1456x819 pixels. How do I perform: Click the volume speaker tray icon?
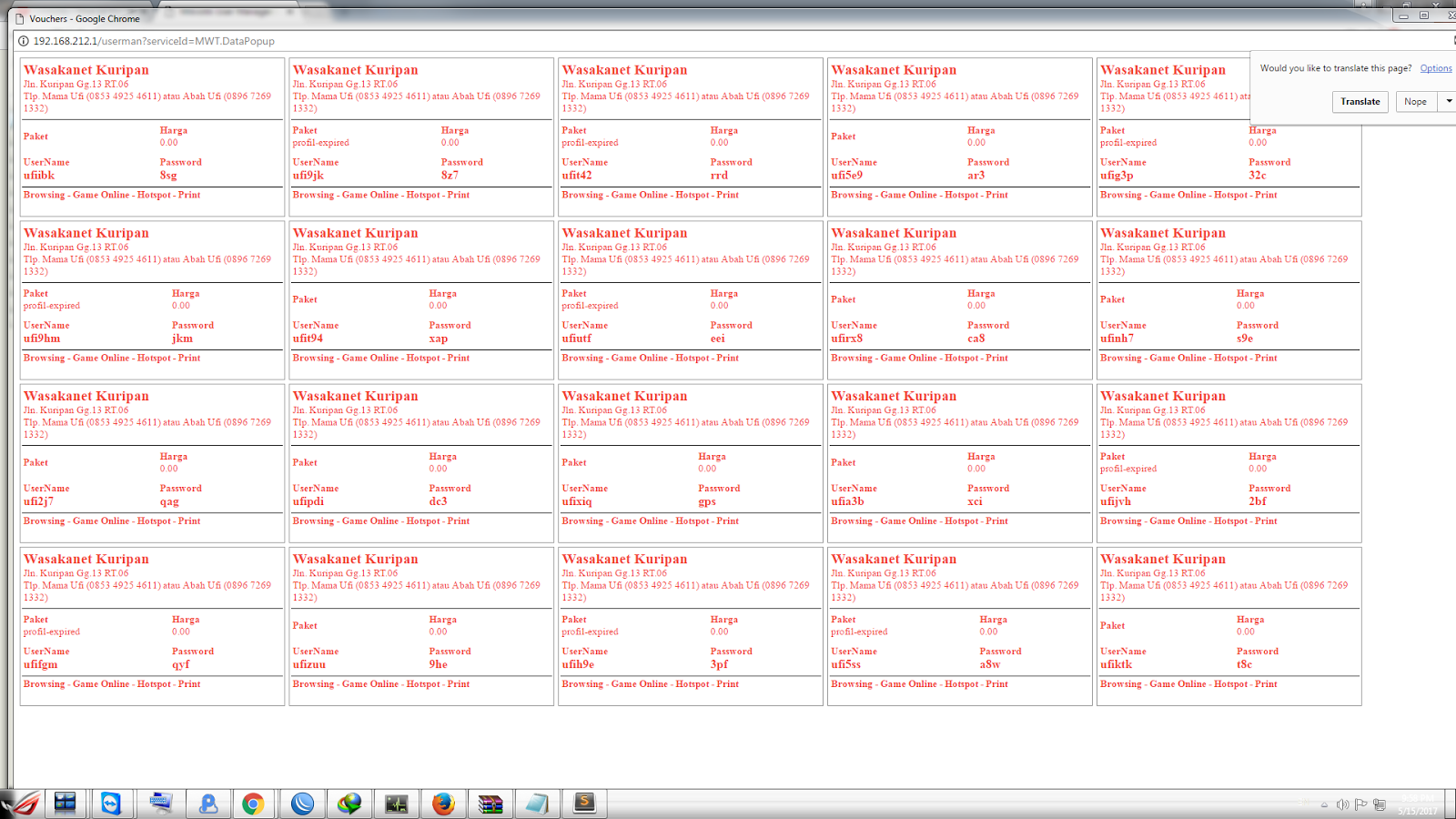(1343, 804)
